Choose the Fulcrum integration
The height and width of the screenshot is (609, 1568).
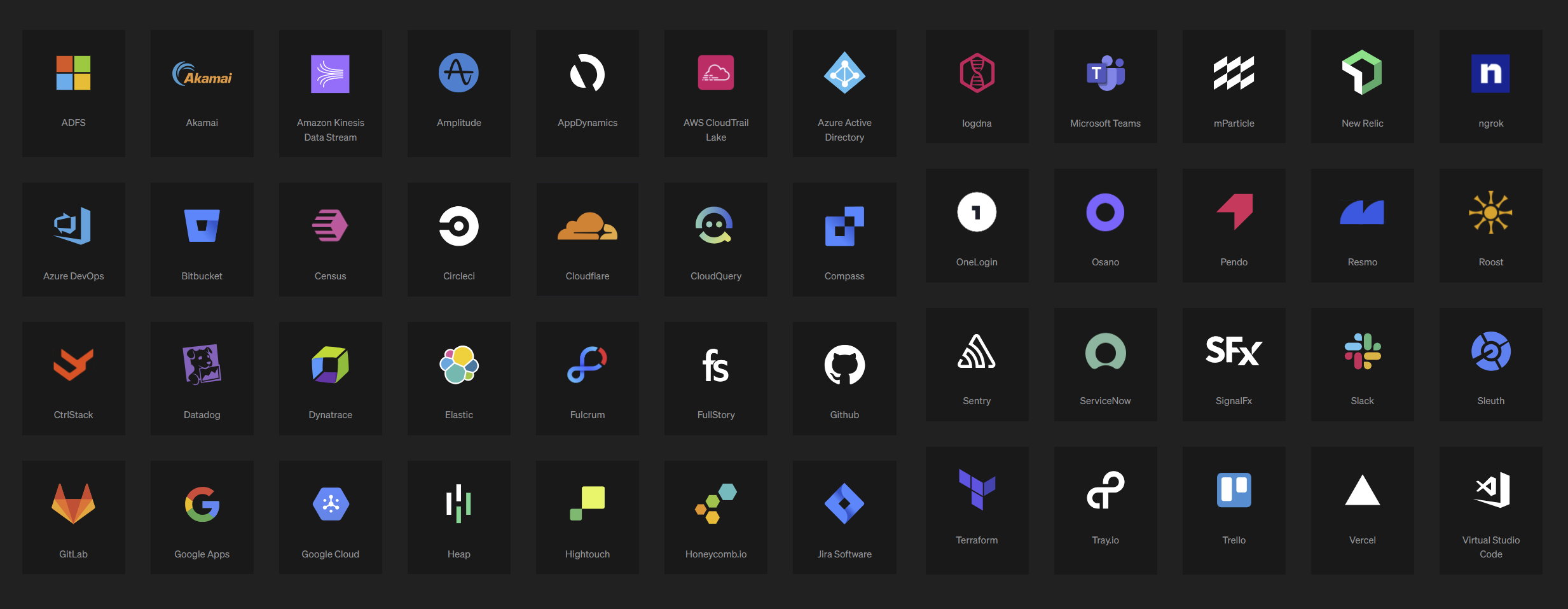588,378
